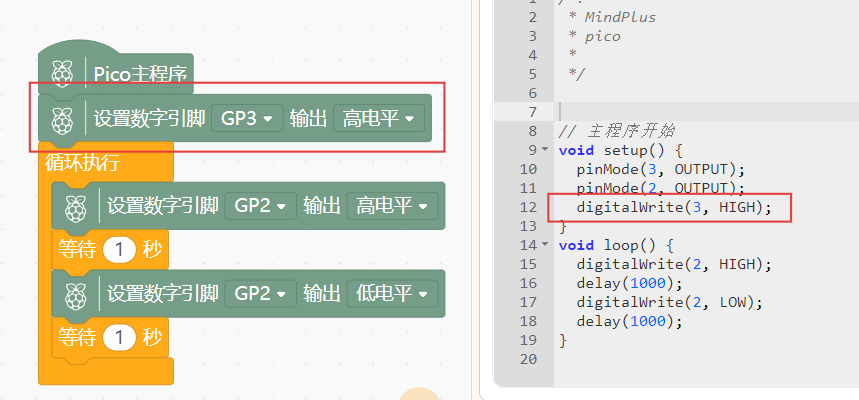Click Raspberry Pi icon on Pico主程序 block
This screenshot has width=859, height=400.
click(62, 74)
